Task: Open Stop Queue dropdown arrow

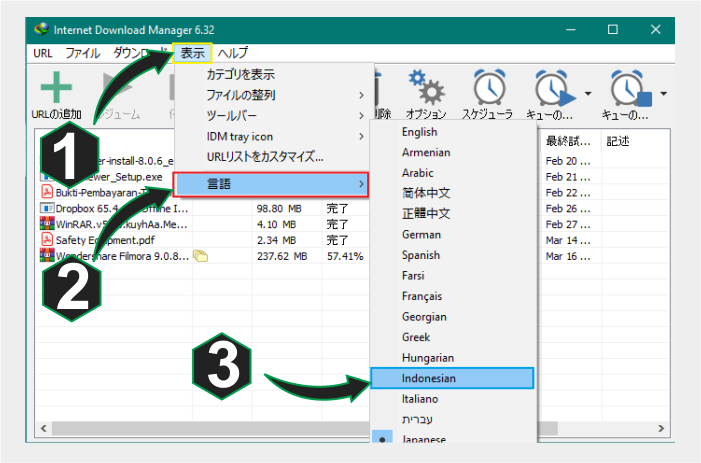Action: pos(663,93)
